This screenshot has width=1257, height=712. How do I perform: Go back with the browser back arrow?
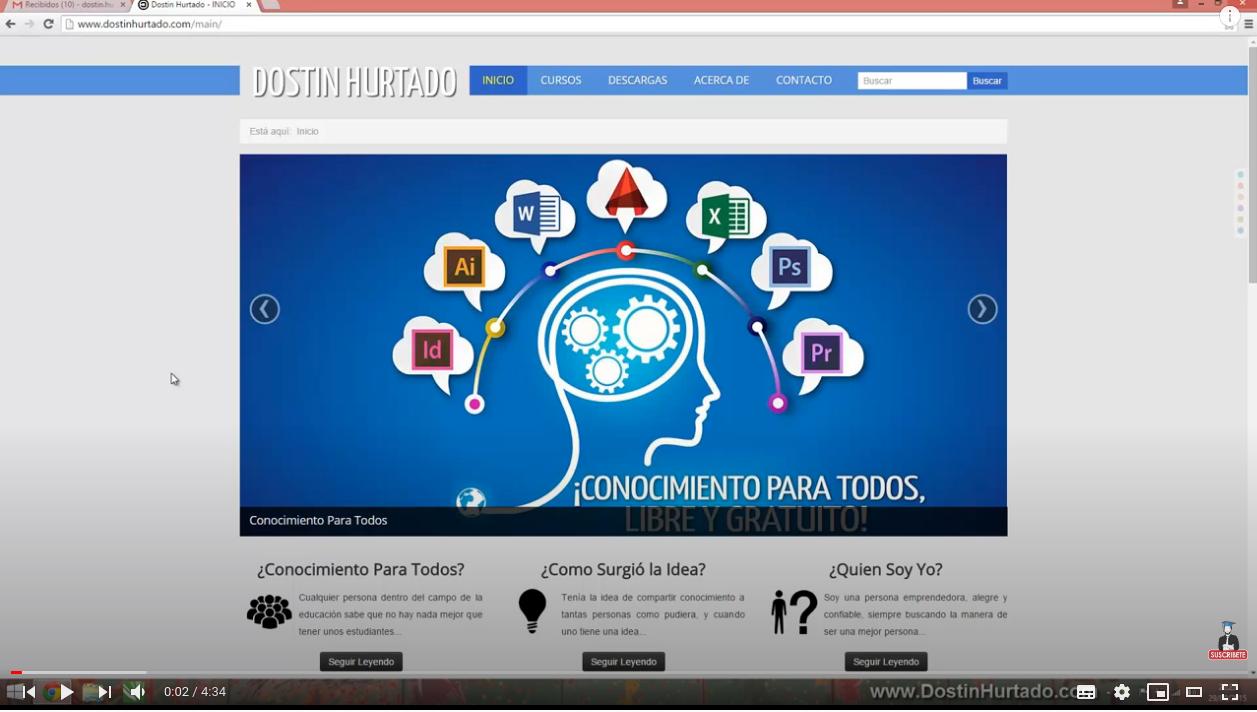[x=11, y=24]
